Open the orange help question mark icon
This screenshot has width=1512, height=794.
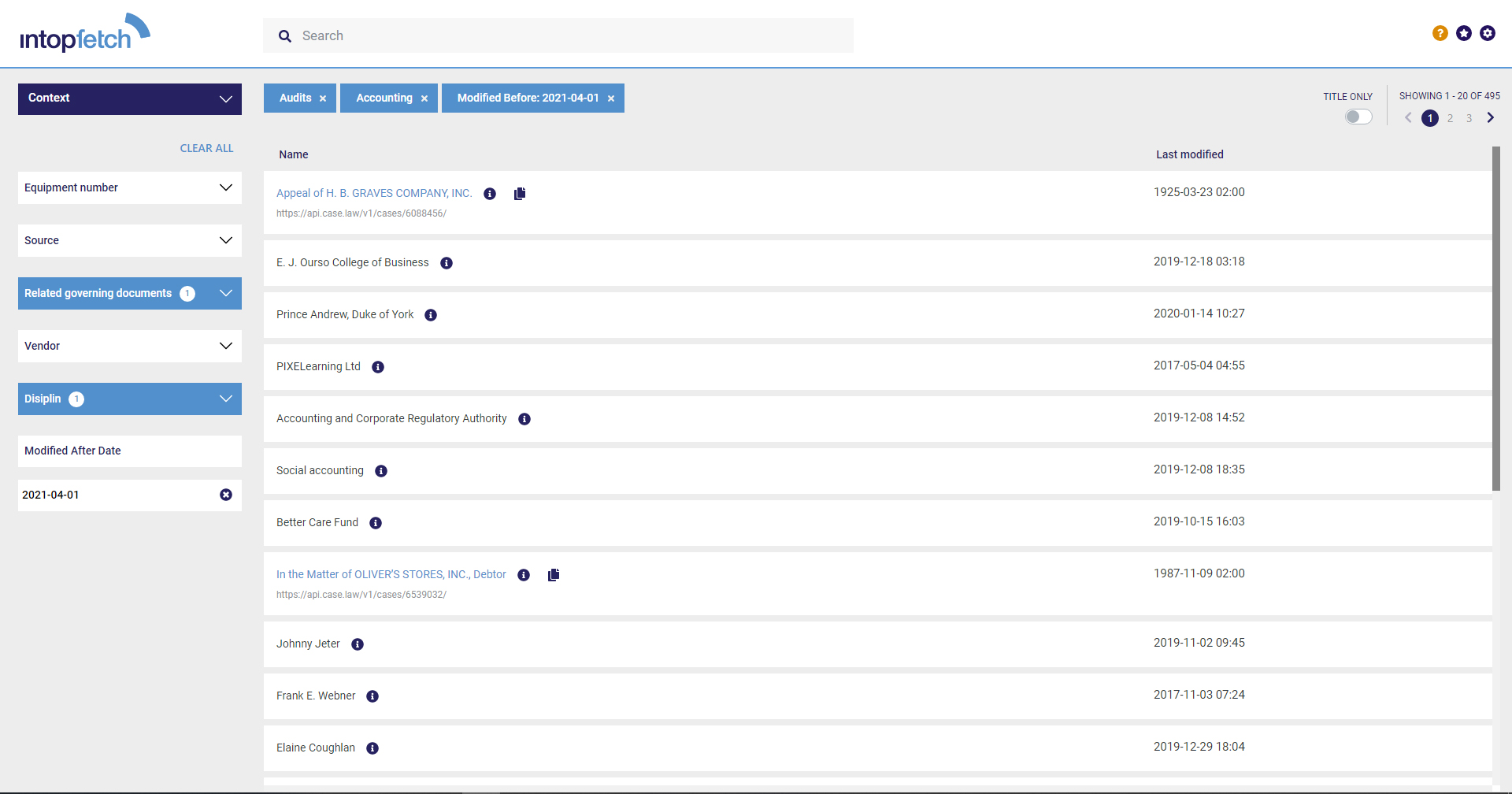click(x=1440, y=33)
